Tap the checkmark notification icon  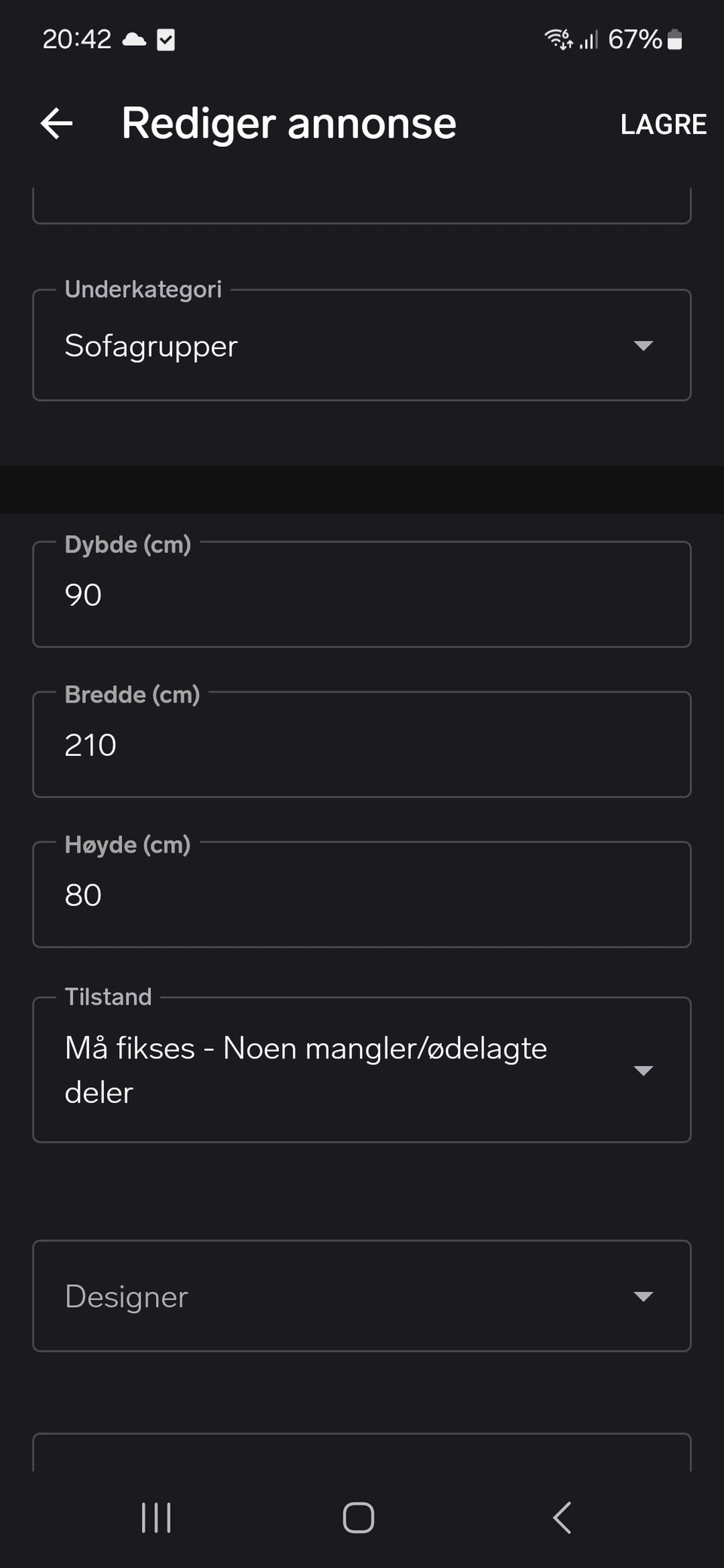[166, 39]
